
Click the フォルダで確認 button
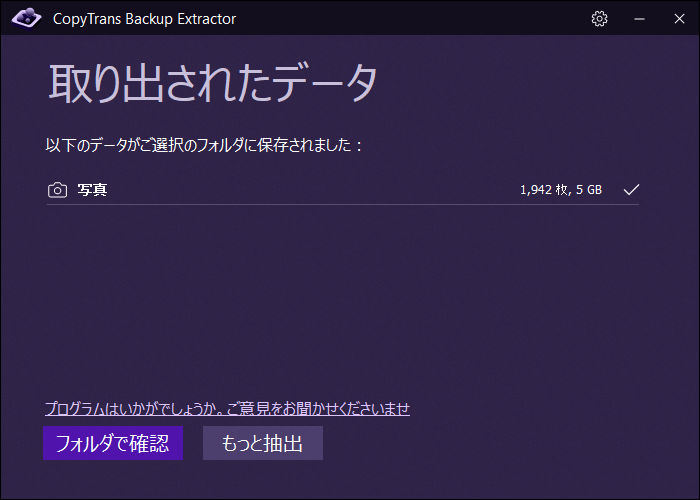113,443
